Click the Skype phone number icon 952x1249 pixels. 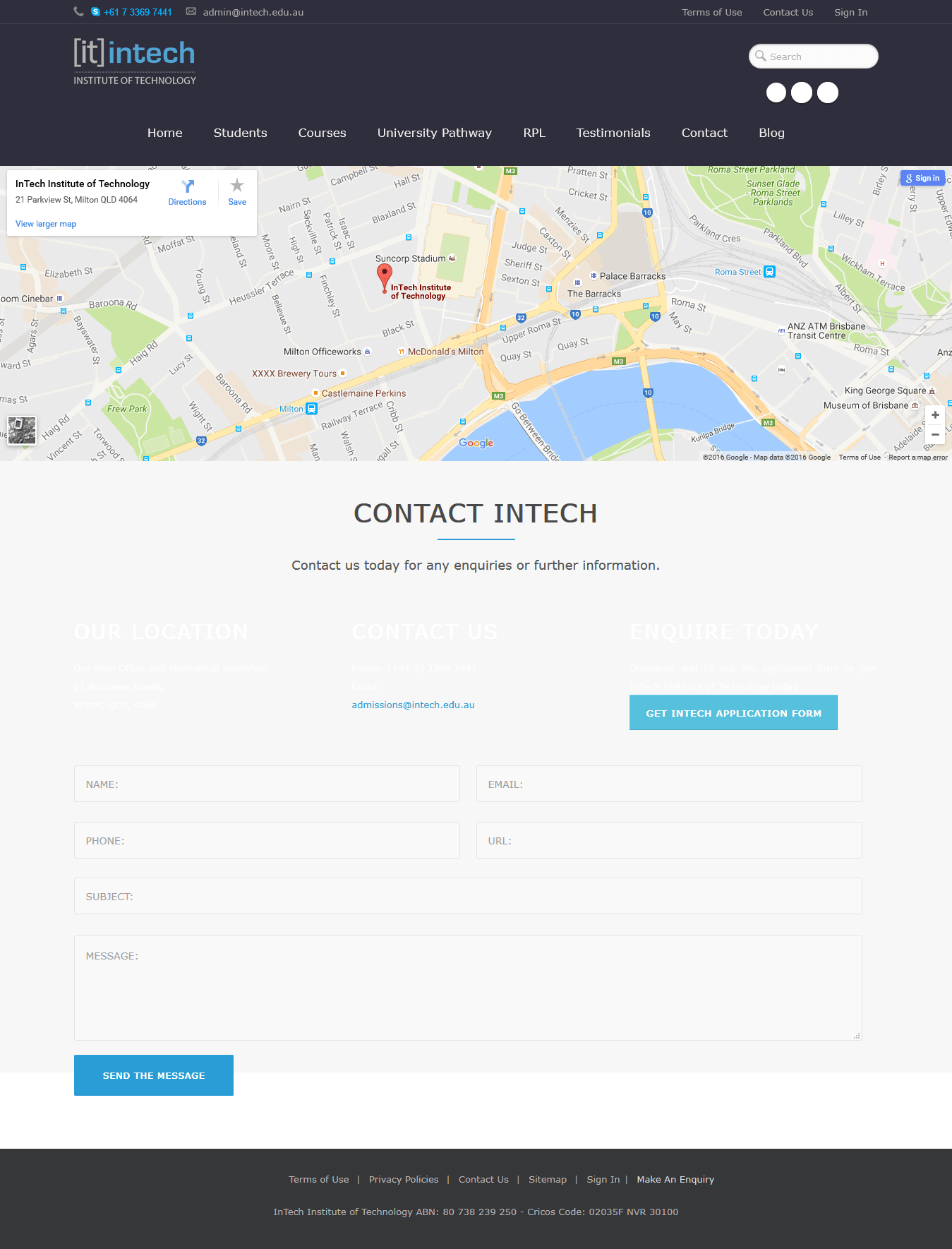point(95,12)
